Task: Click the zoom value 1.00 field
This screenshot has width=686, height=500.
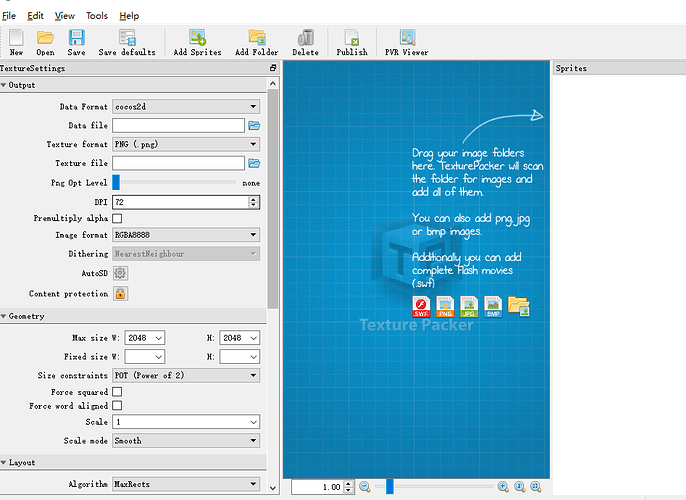Action: pos(318,487)
